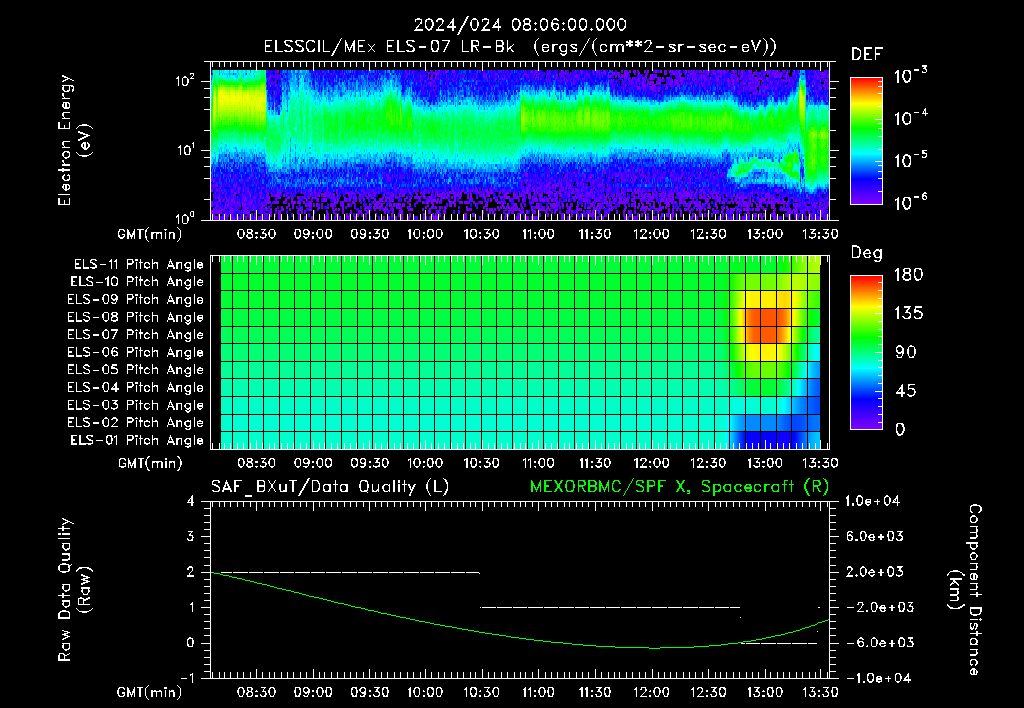Screen dimensions: 1024x708
Task: Click the ELS-02 Pitch Angle row label
Action: pos(136,423)
